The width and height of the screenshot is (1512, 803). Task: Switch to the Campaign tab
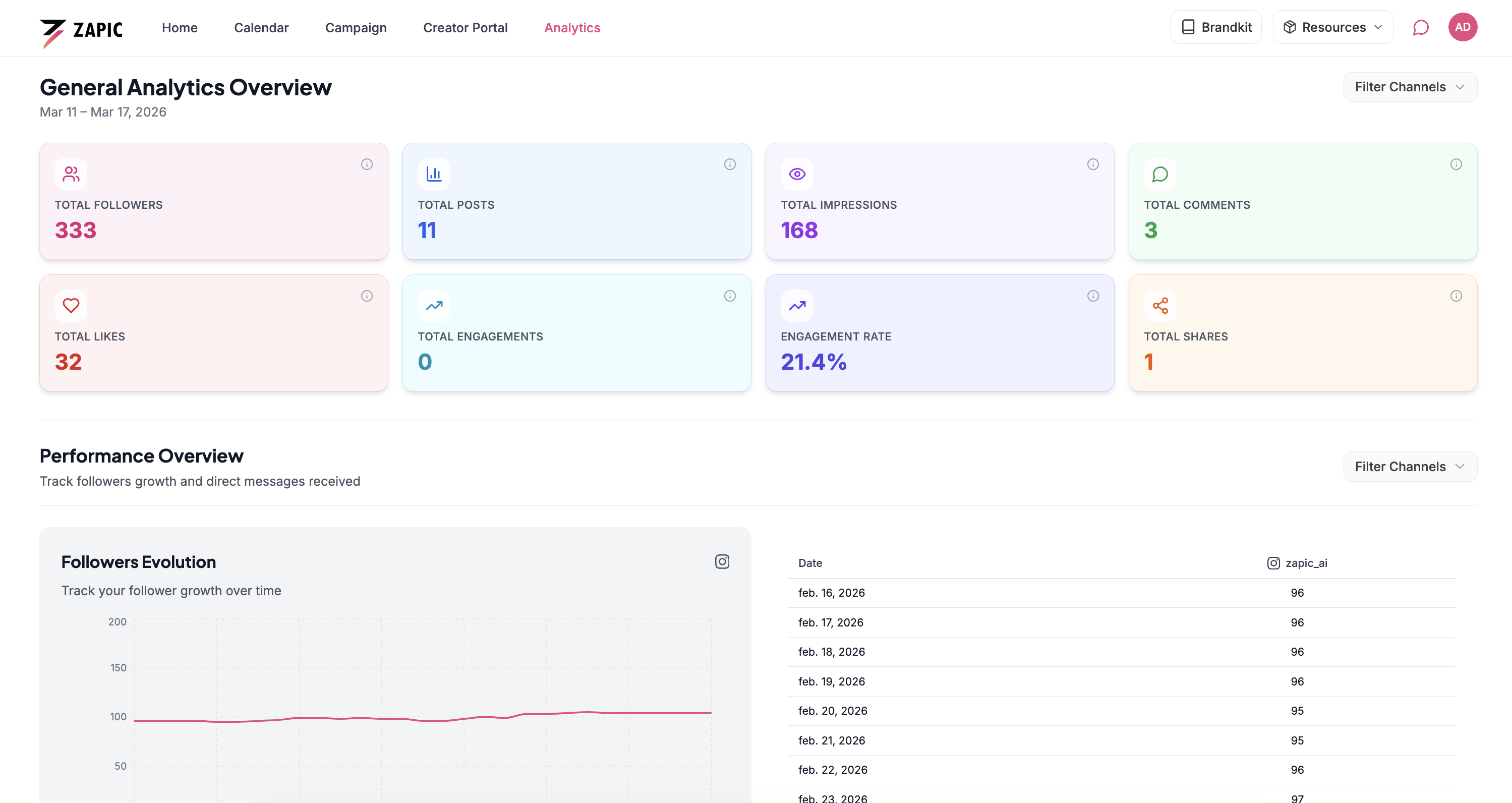pyautogui.click(x=356, y=28)
